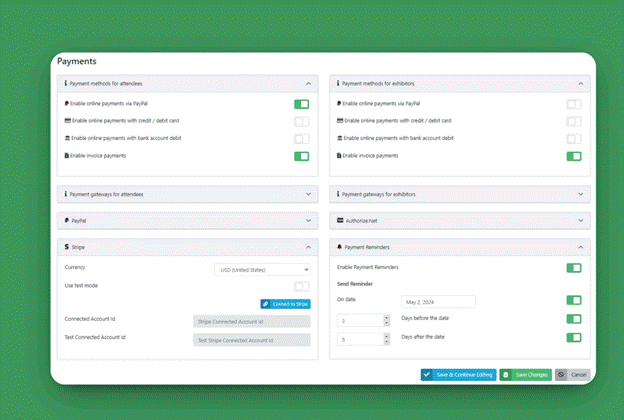Click the On date field showing May 2, 2024
624x420 pixels.
(x=437, y=301)
